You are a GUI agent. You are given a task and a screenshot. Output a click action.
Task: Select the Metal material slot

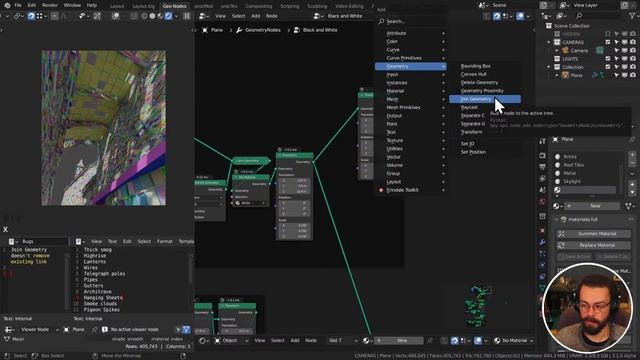click(x=586, y=173)
